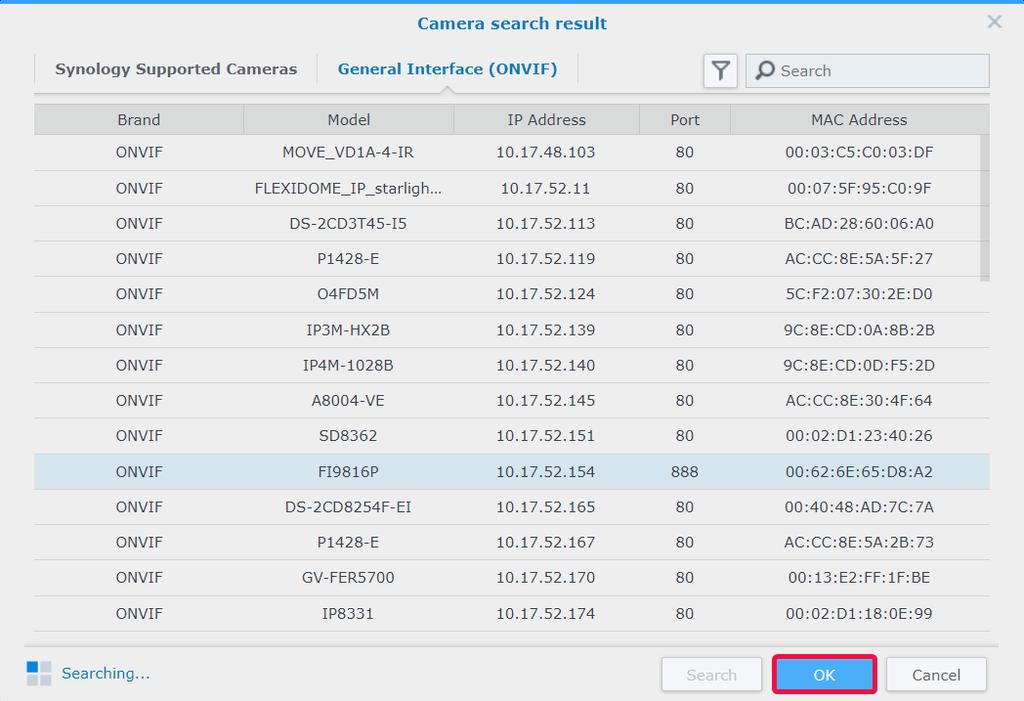Click MAC address 9C:8E:CD:0A:8B:2B
Image resolution: width=1024 pixels, height=701 pixels.
click(x=859, y=331)
